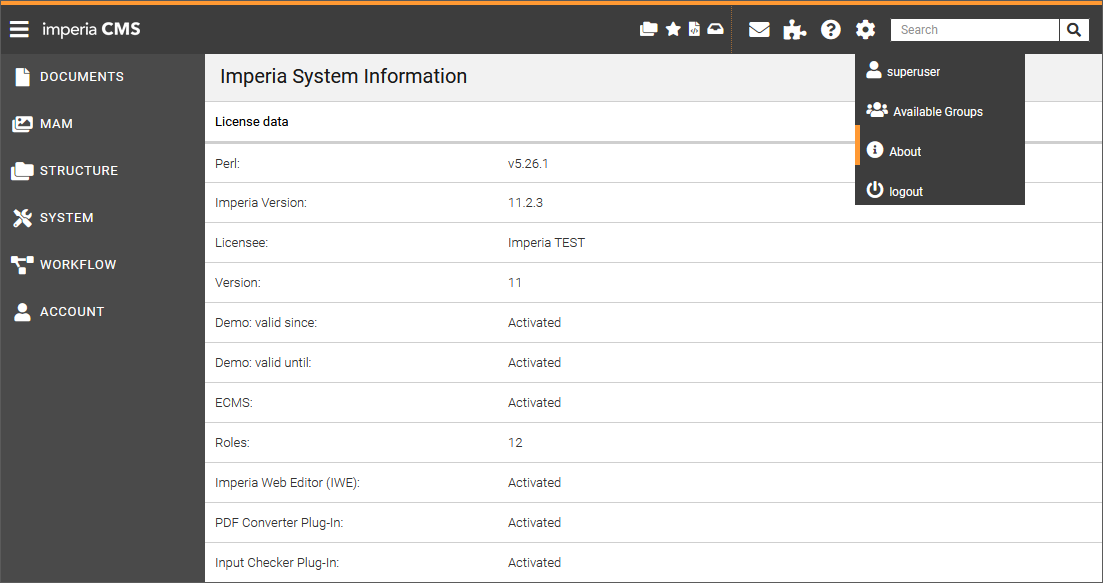1103x583 pixels.
Task: Click the Imperia Version: label
Action: point(261,203)
